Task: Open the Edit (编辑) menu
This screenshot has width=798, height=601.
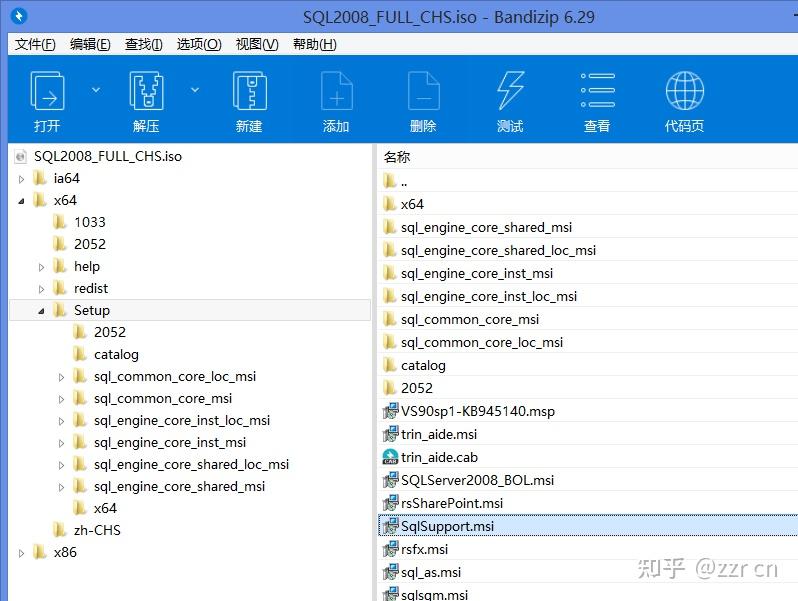Action: point(90,44)
